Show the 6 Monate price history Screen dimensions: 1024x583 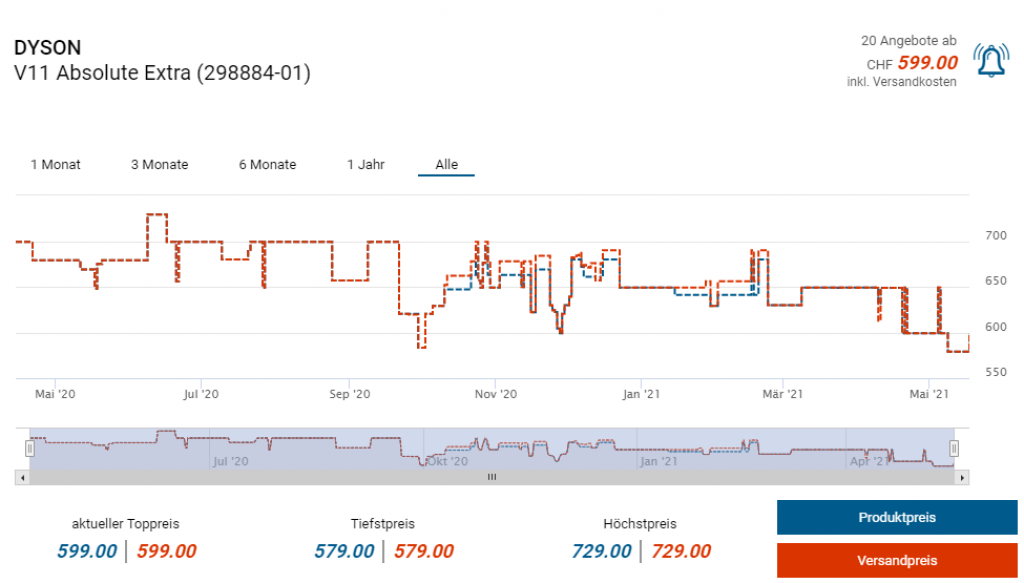(x=267, y=164)
